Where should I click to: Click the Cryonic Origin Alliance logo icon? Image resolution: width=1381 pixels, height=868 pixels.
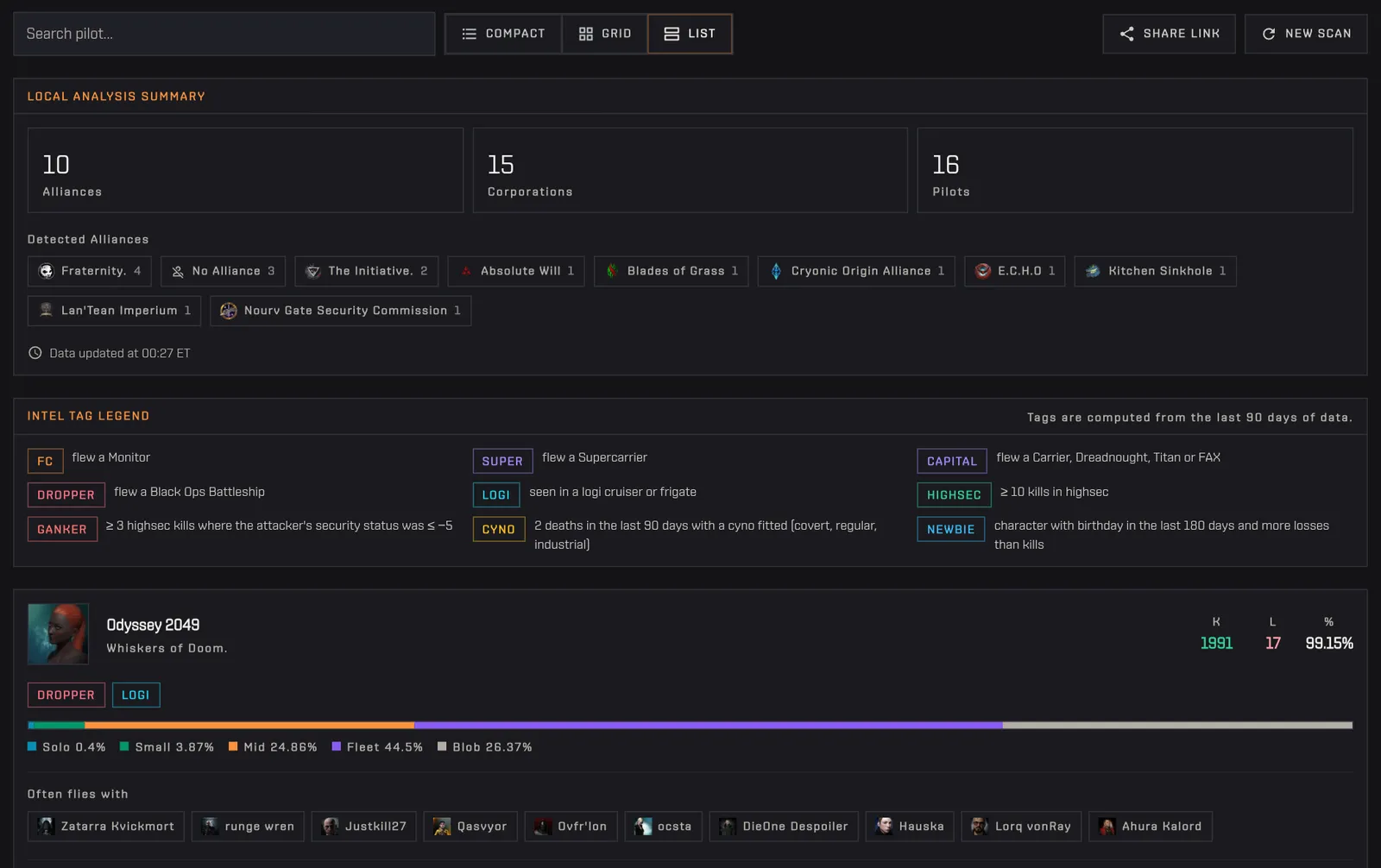click(776, 271)
